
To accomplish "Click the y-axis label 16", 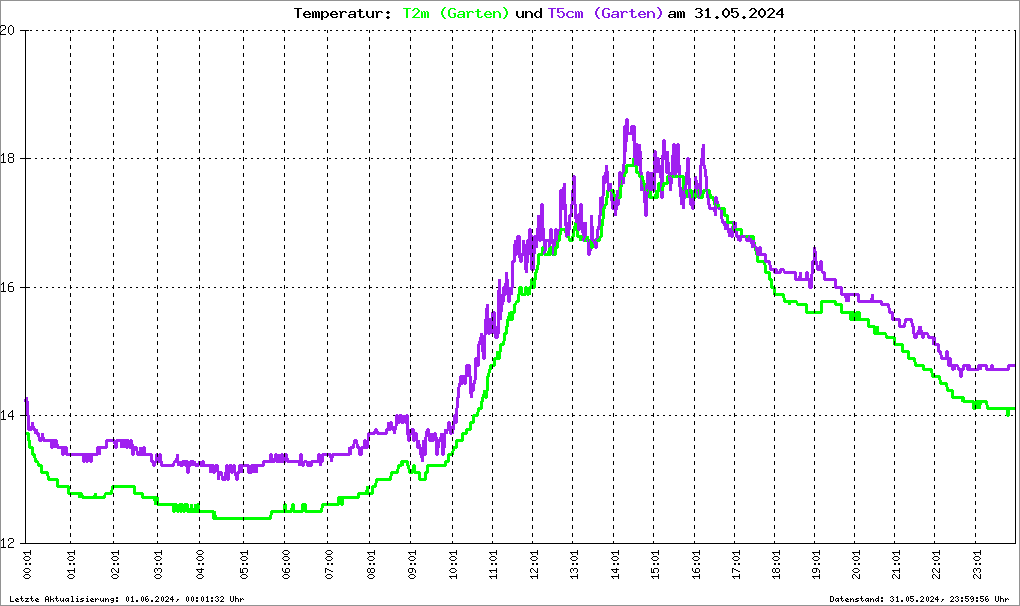I will [7, 287].
